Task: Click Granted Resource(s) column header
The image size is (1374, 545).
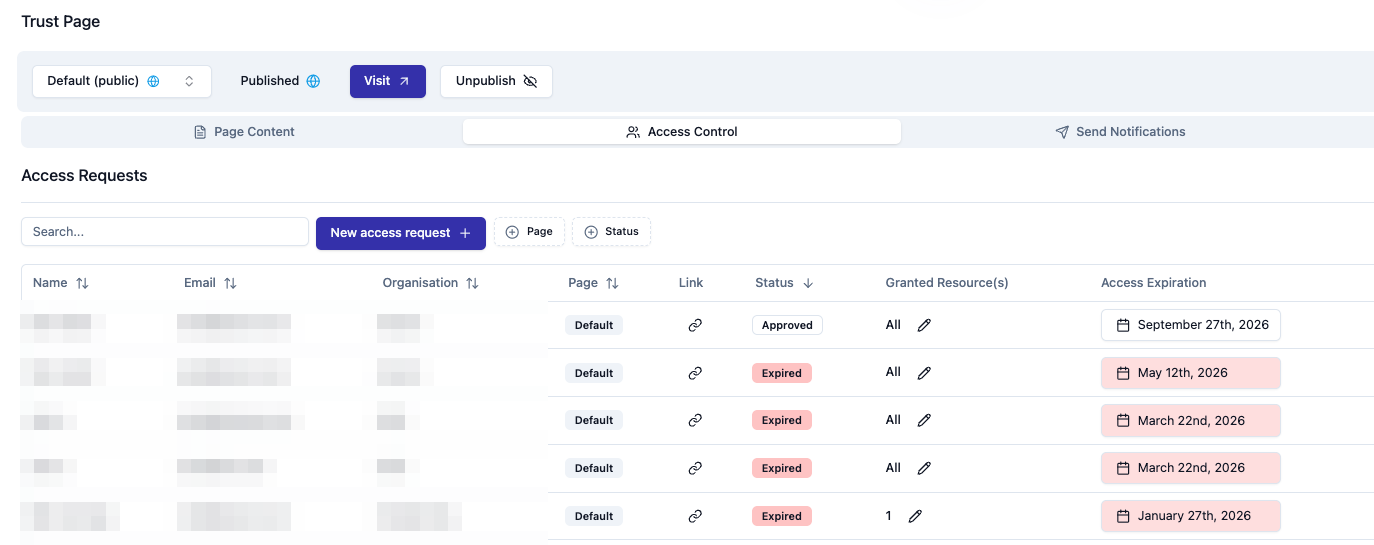Action: [x=947, y=283]
